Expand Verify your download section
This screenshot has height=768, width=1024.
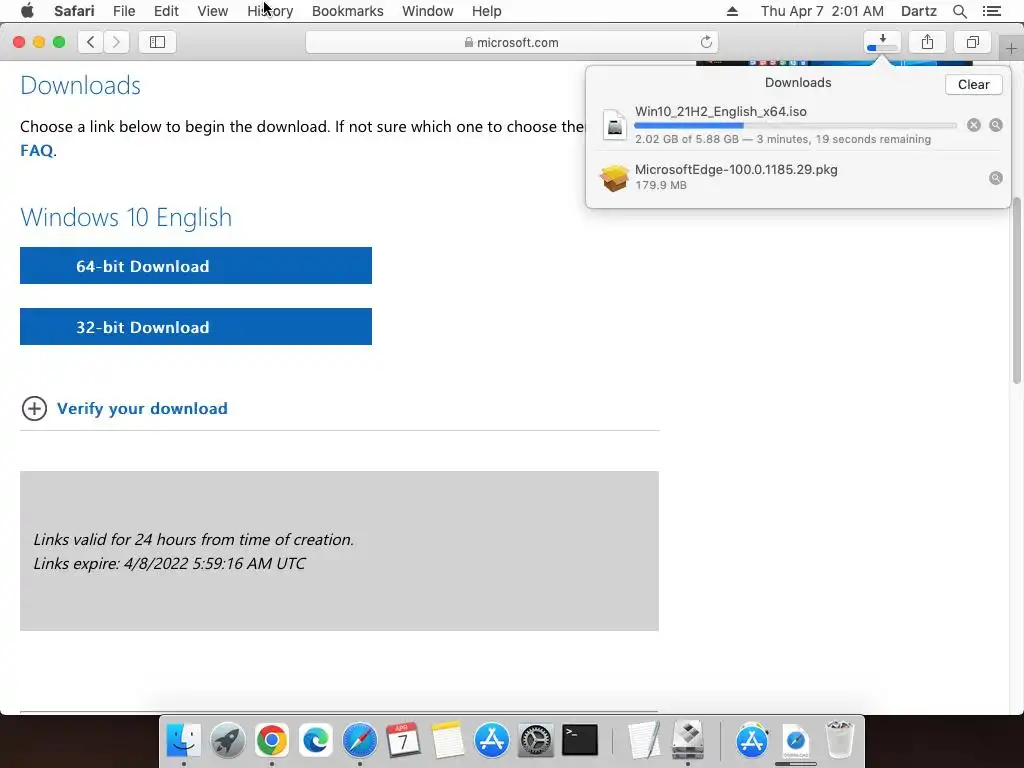click(x=34, y=409)
